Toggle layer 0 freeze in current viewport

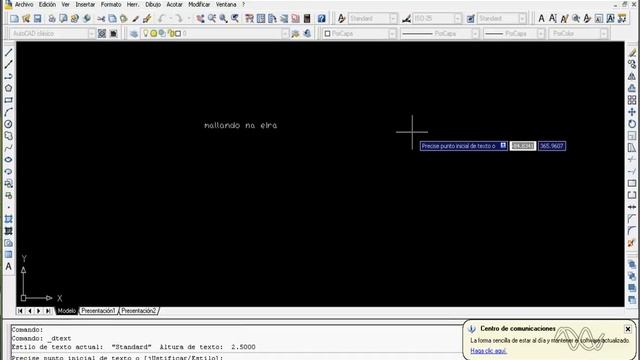pyautogui.click(x=162, y=33)
